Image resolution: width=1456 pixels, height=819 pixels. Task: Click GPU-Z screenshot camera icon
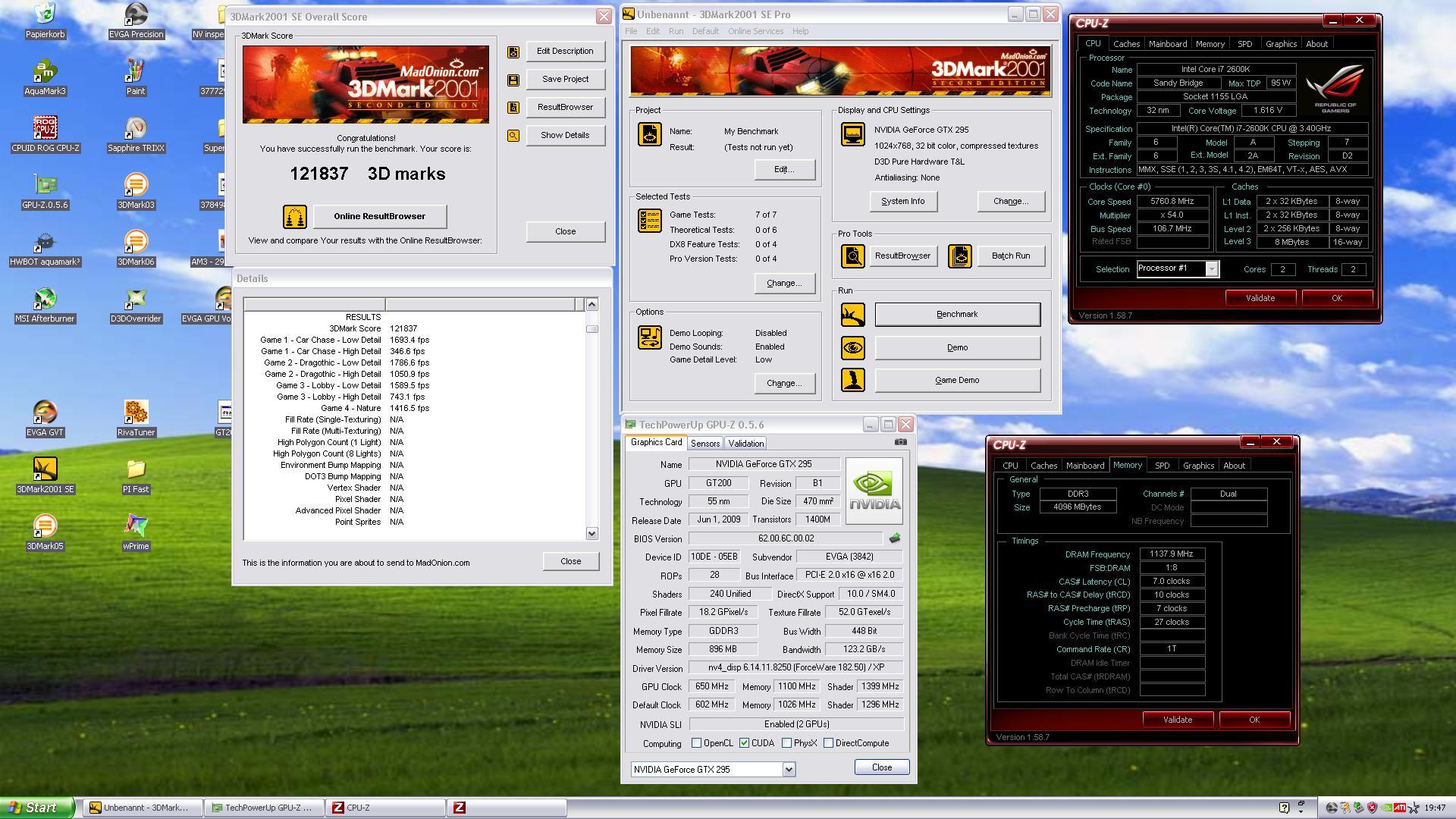[x=900, y=441]
